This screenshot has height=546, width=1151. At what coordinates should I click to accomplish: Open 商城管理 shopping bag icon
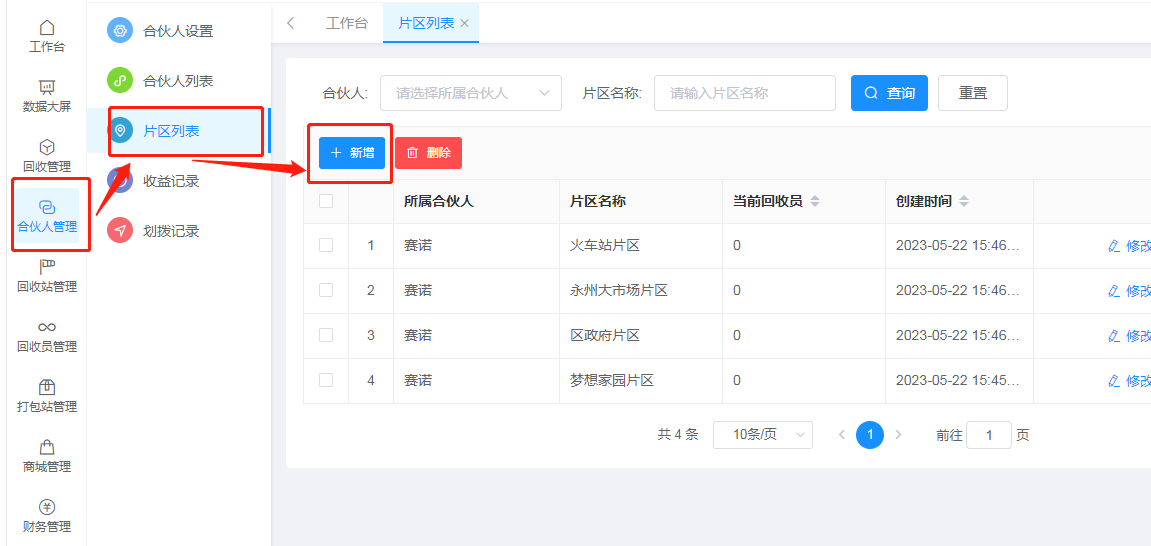click(47, 447)
